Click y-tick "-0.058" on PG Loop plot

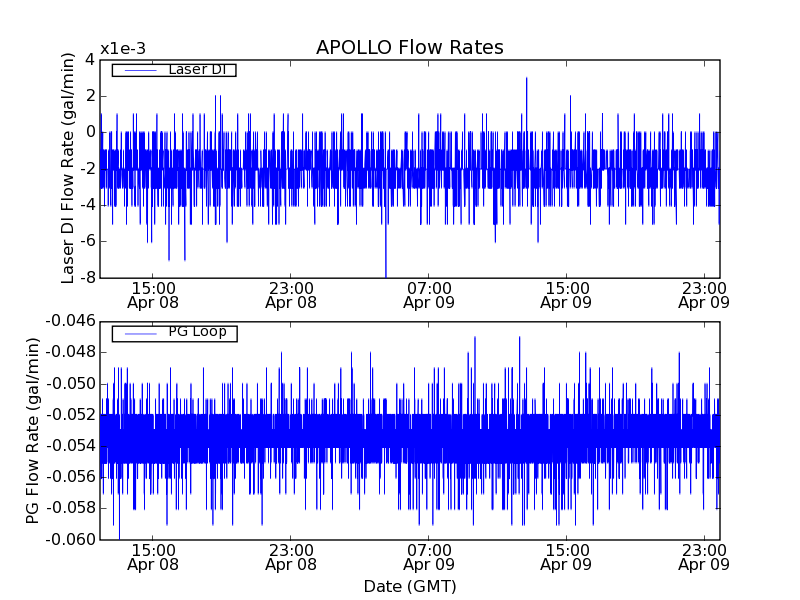(x=71, y=508)
